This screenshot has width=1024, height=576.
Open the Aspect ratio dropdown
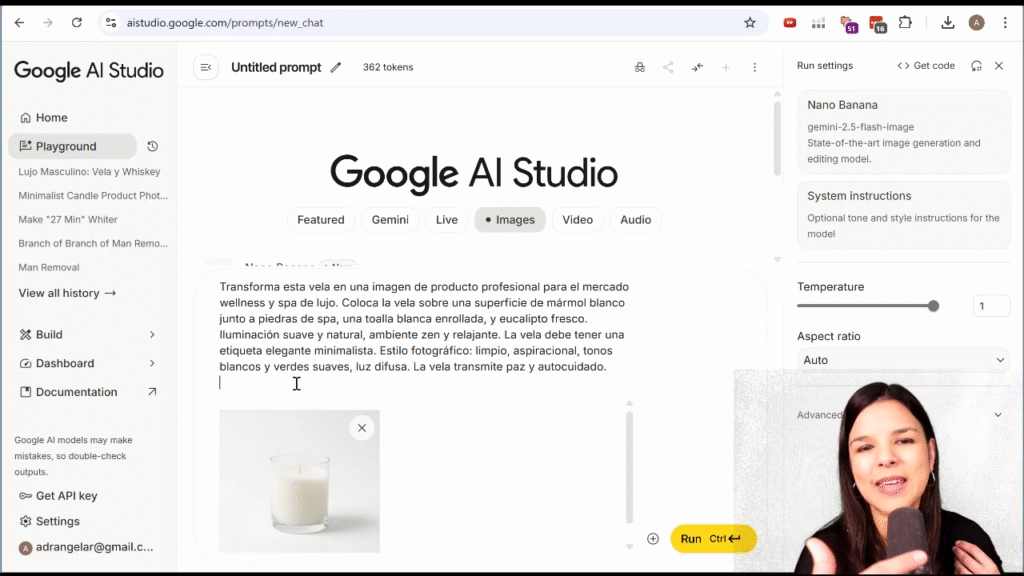[902, 359]
